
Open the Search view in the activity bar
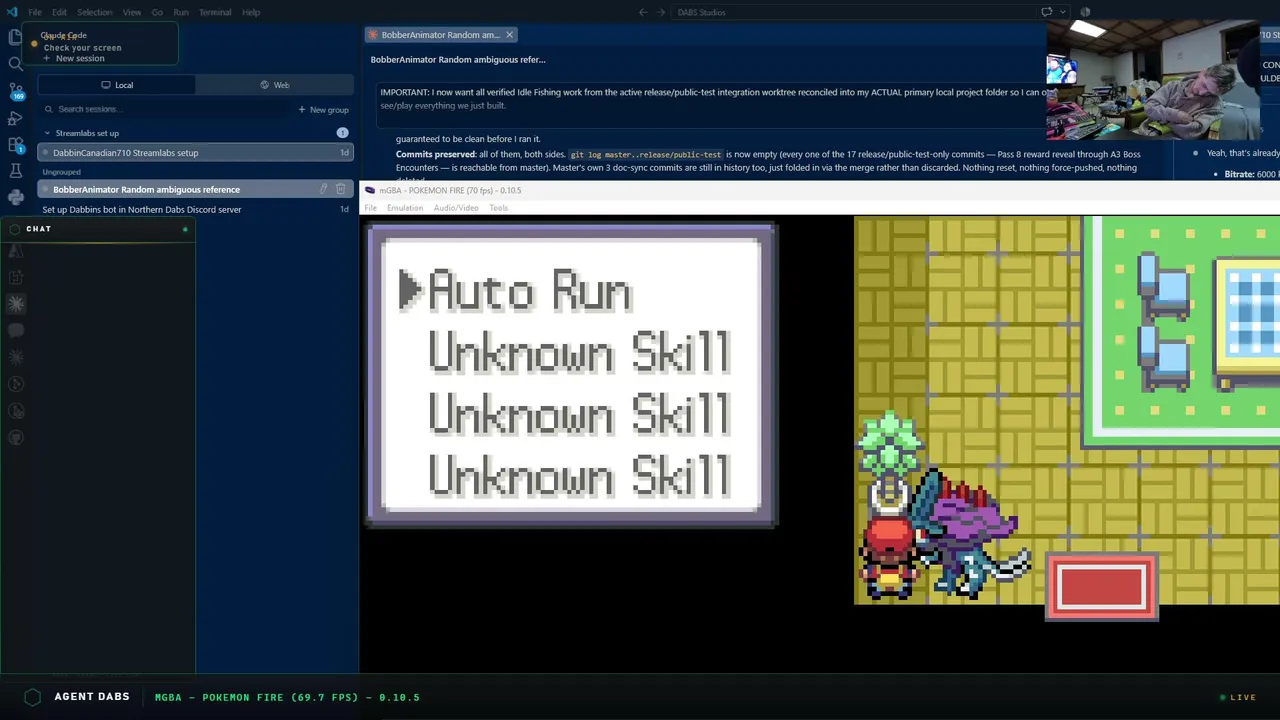click(15, 64)
